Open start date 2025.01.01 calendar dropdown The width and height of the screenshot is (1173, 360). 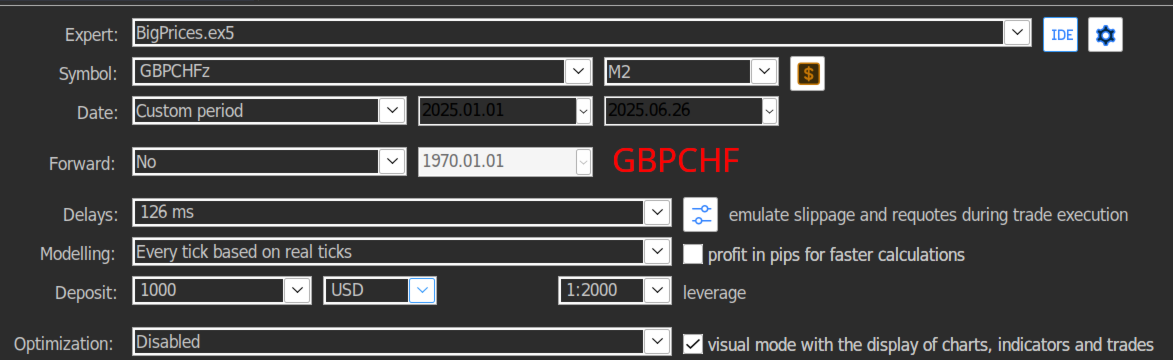pyautogui.click(x=584, y=112)
